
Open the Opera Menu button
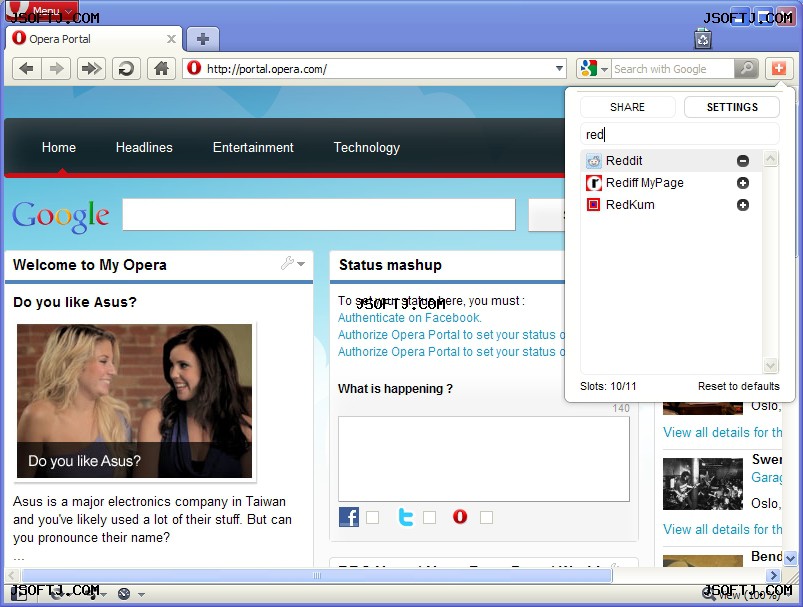[x=42, y=10]
